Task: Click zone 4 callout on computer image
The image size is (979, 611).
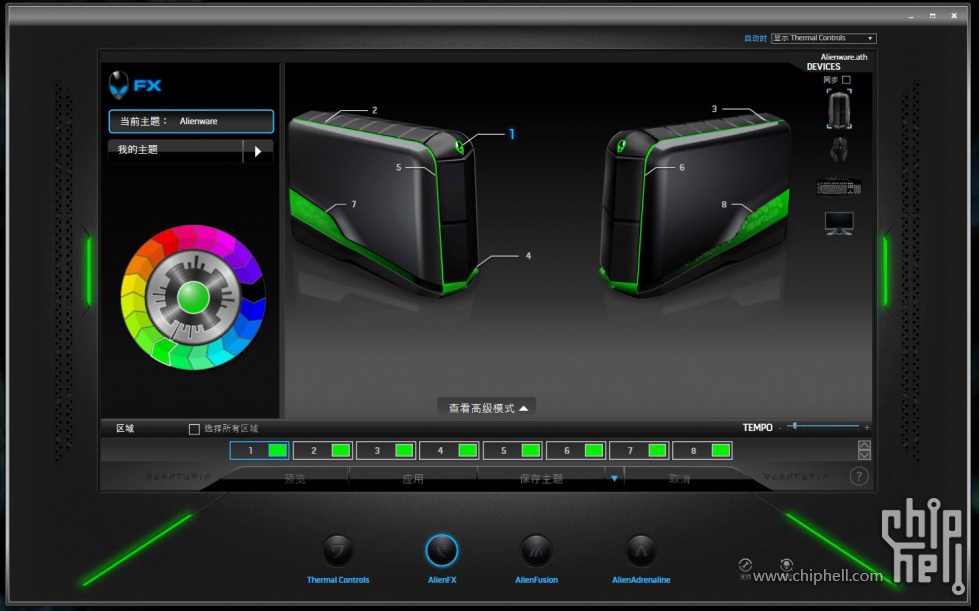Action: coord(528,256)
